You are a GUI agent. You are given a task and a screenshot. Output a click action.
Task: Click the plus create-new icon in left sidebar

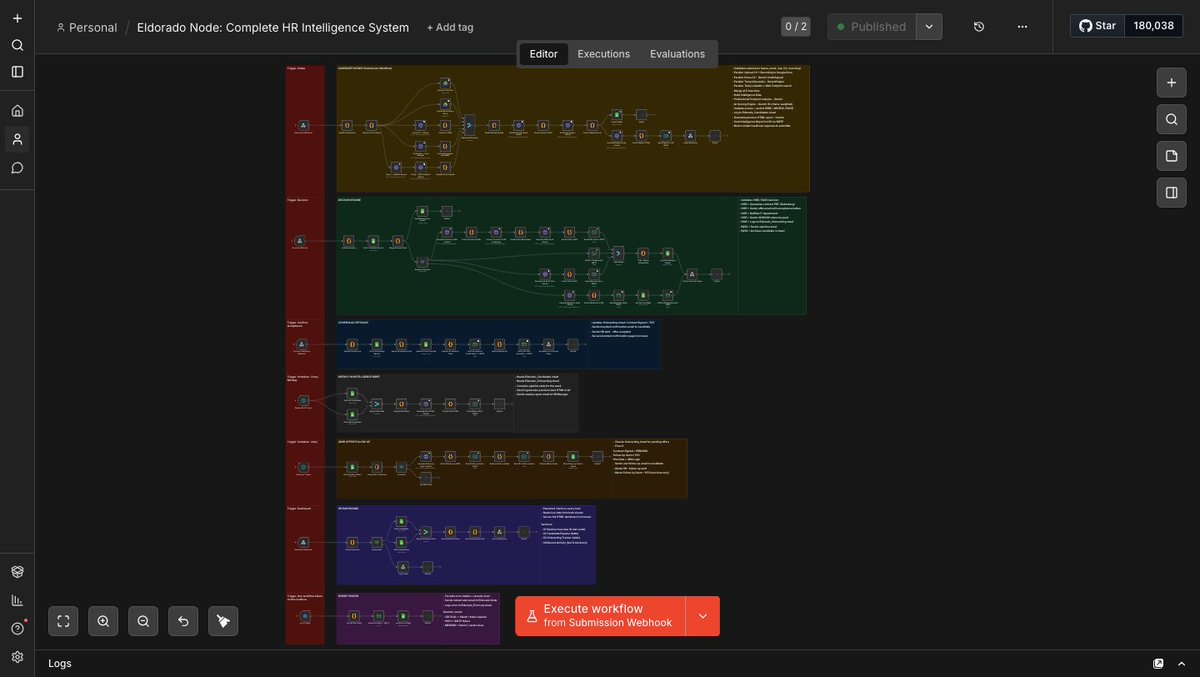tap(17, 18)
